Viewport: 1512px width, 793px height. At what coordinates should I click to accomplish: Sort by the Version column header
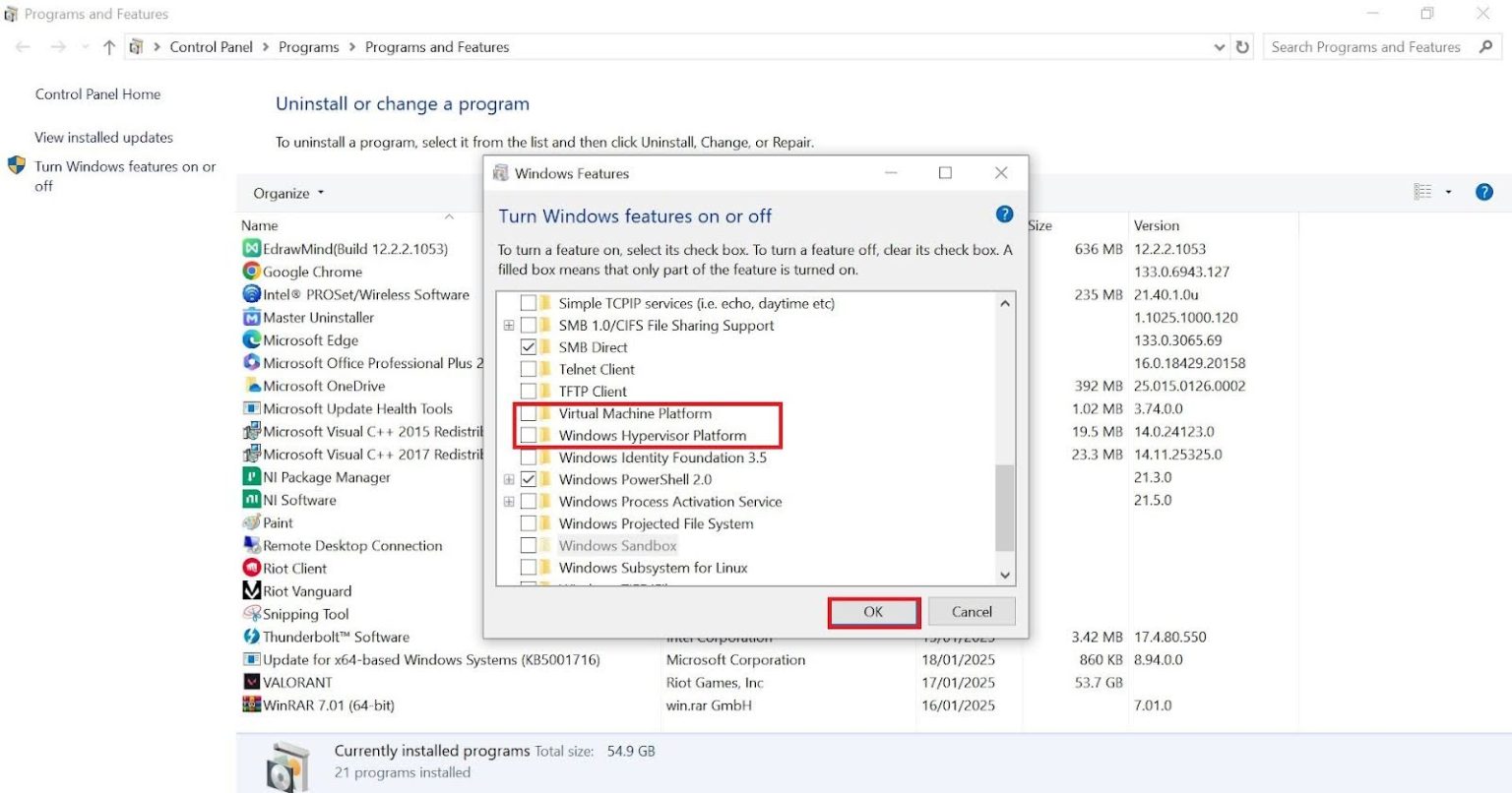coord(1156,225)
